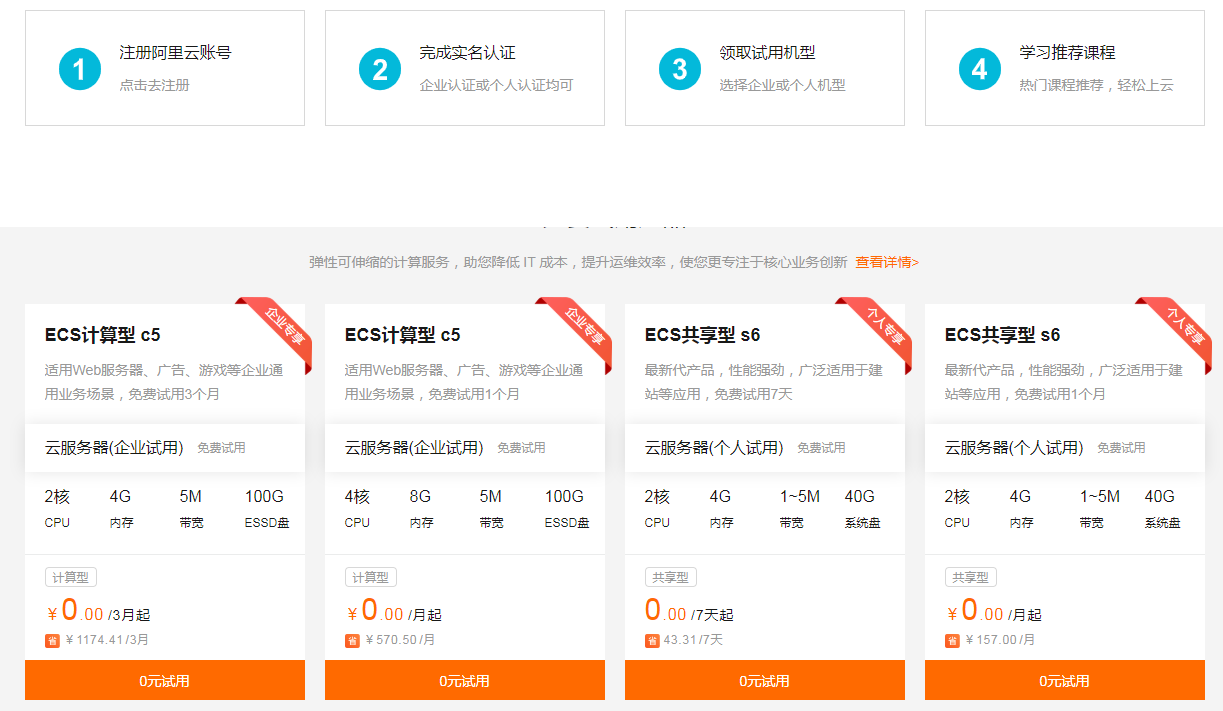
Task: Select the 完成实名认证 step title
Action: click(467, 53)
